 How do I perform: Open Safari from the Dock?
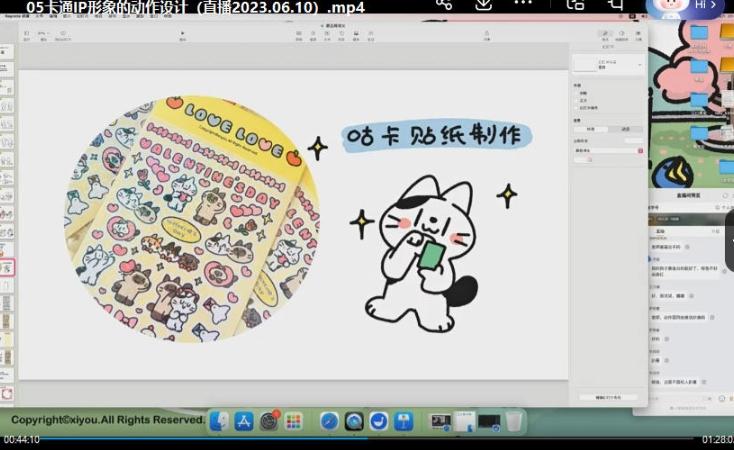(x=329, y=421)
